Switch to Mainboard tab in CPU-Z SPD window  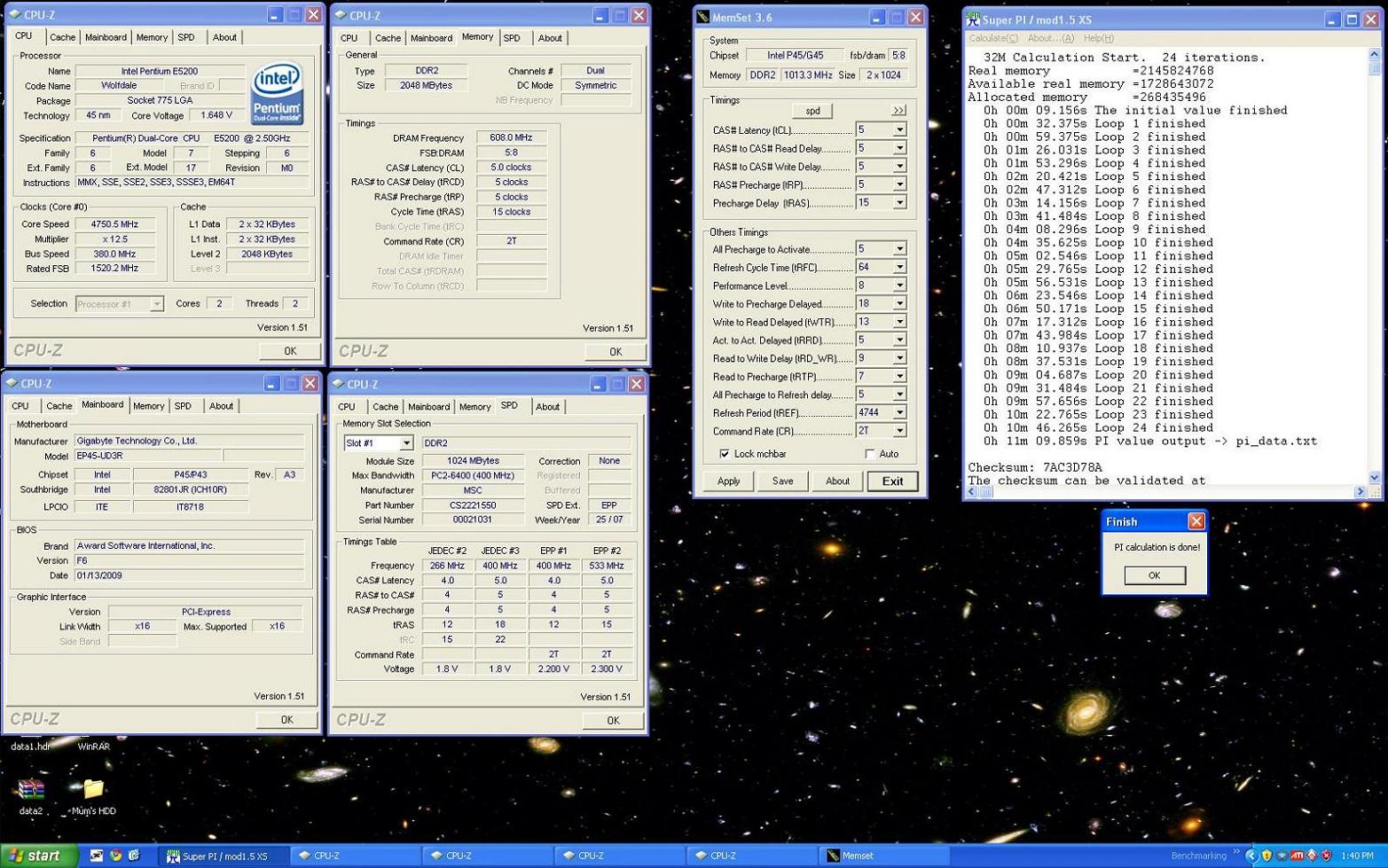428,407
